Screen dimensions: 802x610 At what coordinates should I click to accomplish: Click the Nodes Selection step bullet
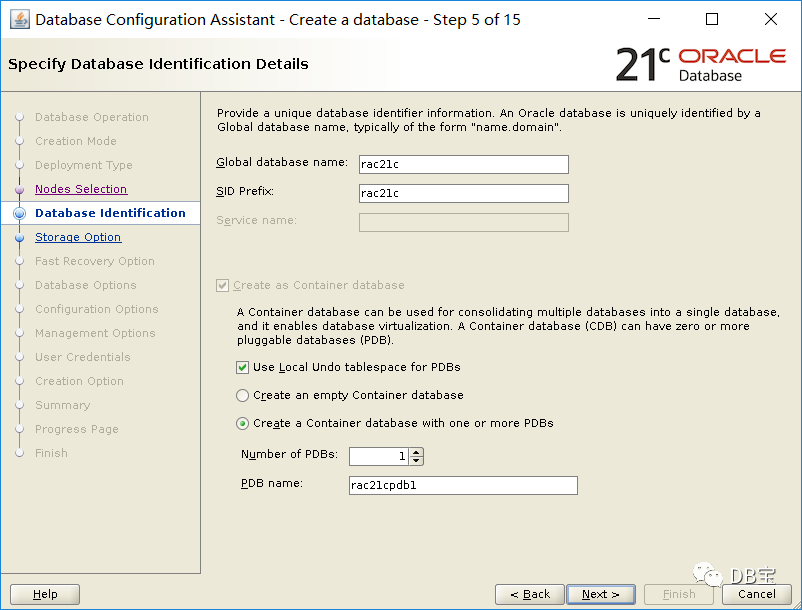pyautogui.click(x=20, y=190)
